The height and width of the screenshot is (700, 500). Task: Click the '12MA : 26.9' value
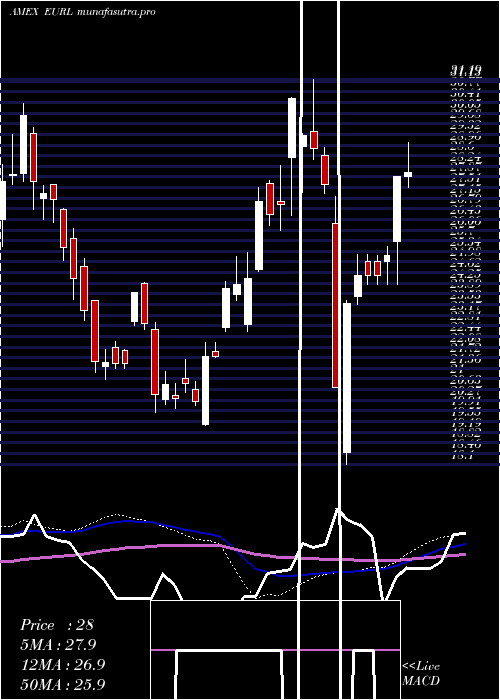63,665
